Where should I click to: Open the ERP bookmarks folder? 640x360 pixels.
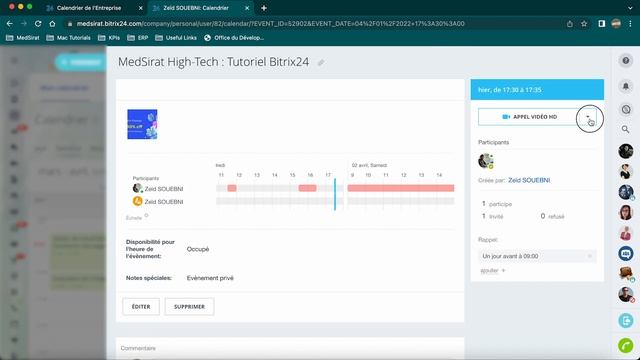click(x=138, y=38)
